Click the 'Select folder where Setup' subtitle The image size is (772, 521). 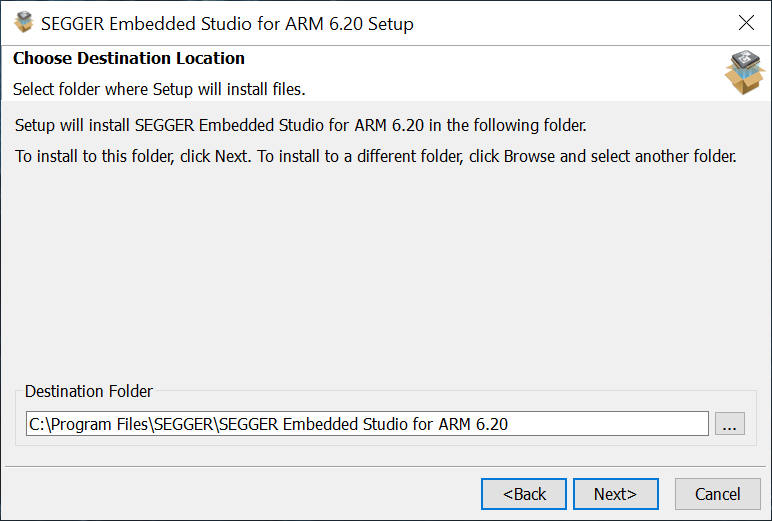coord(159,89)
